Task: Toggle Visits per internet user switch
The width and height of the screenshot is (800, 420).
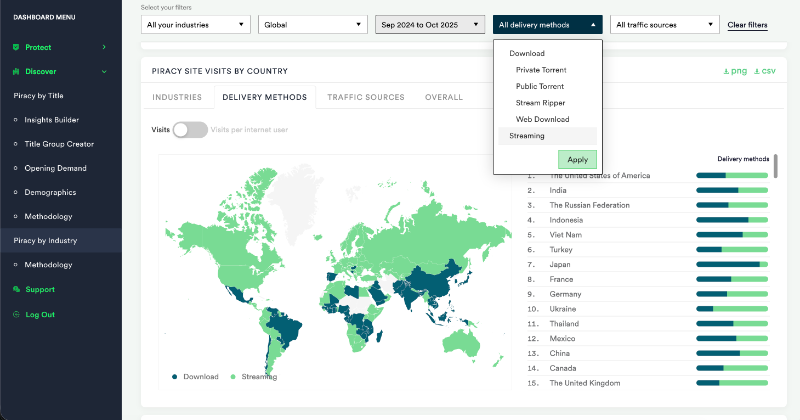Action: point(189,130)
